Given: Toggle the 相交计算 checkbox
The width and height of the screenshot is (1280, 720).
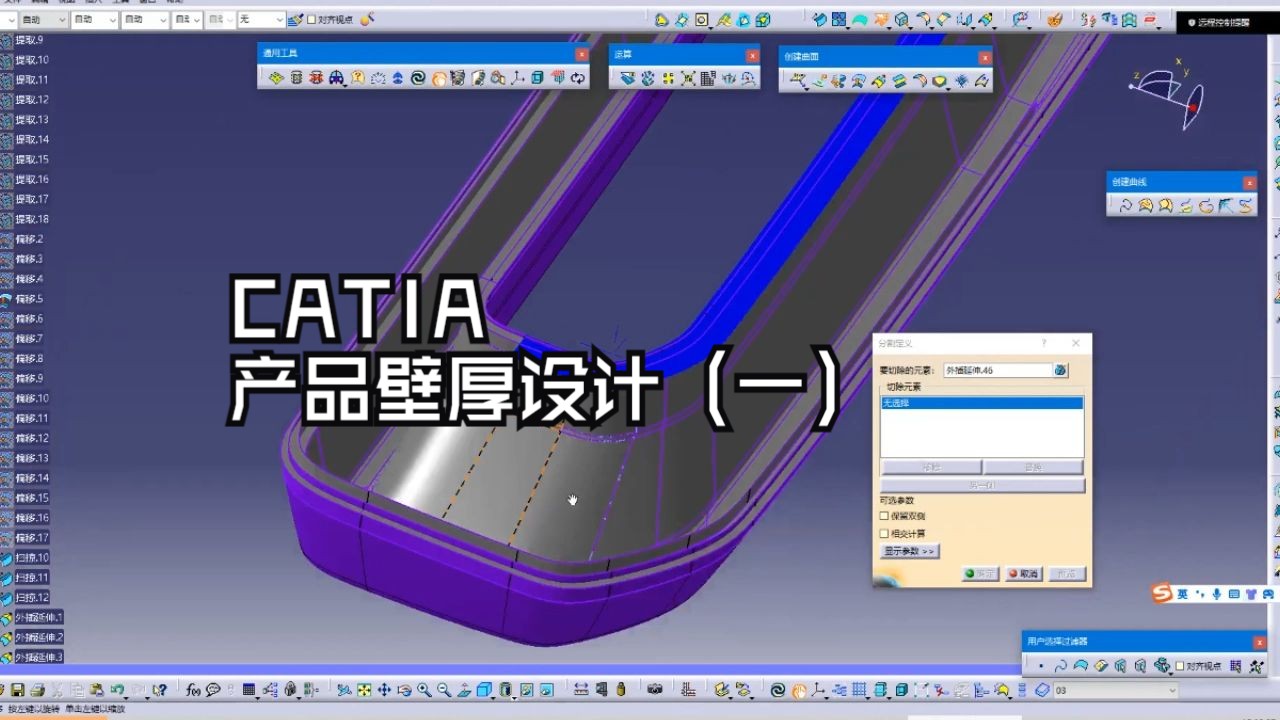Looking at the screenshot, I should tap(884, 534).
